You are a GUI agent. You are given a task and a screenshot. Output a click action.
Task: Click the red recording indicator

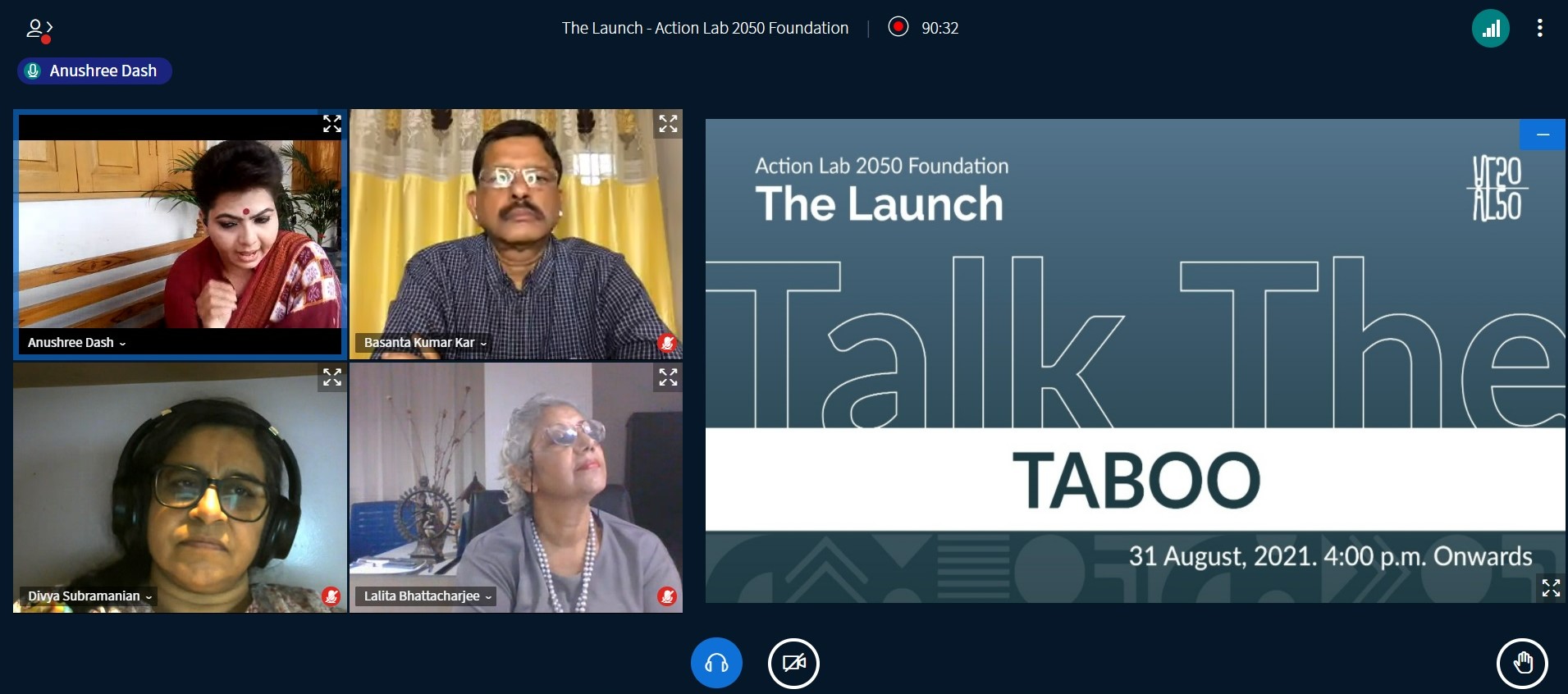coord(898,27)
